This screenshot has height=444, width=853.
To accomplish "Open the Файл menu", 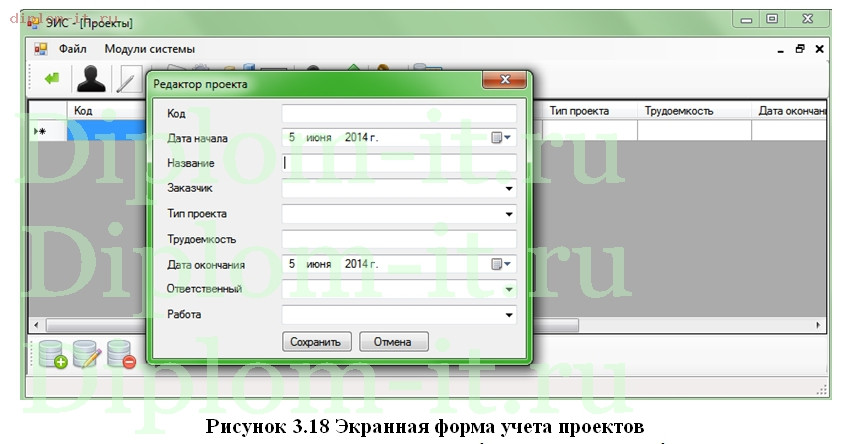I will 72,49.
